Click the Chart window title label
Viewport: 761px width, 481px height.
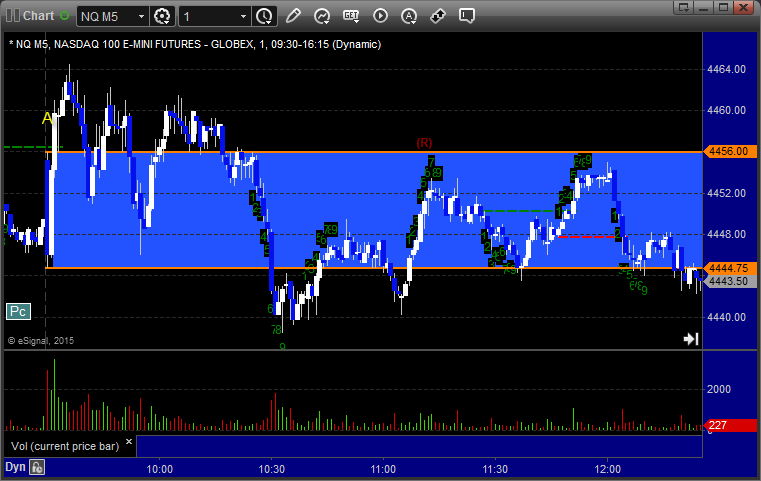tap(38, 16)
